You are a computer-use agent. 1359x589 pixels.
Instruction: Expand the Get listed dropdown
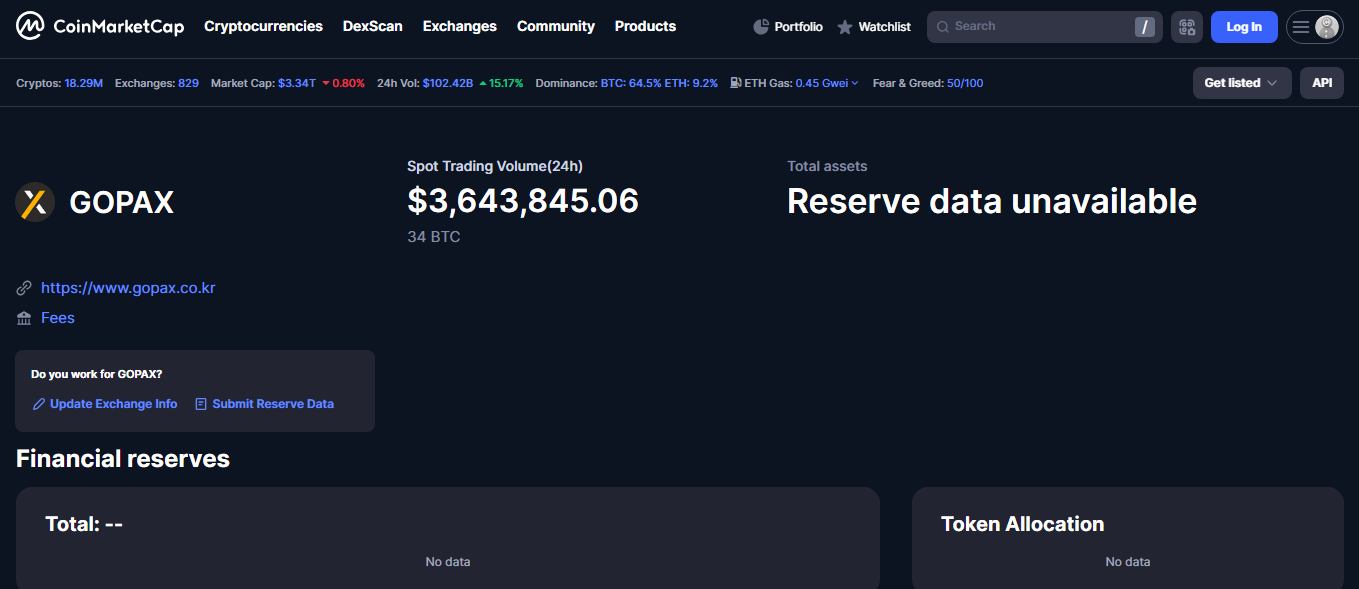pos(1242,83)
